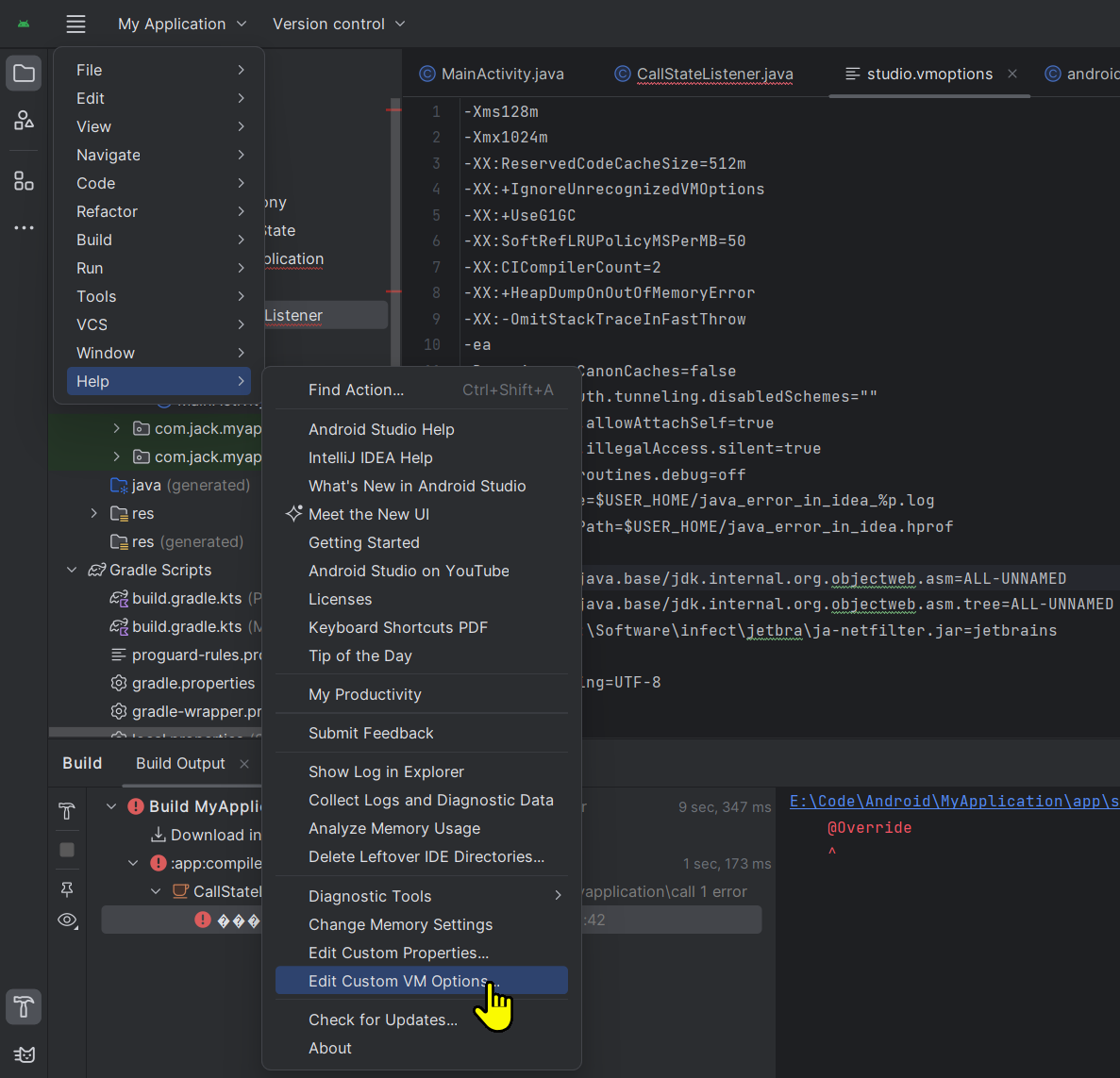Open the Tools menu
This screenshot has width=1120, height=1078.
159,296
